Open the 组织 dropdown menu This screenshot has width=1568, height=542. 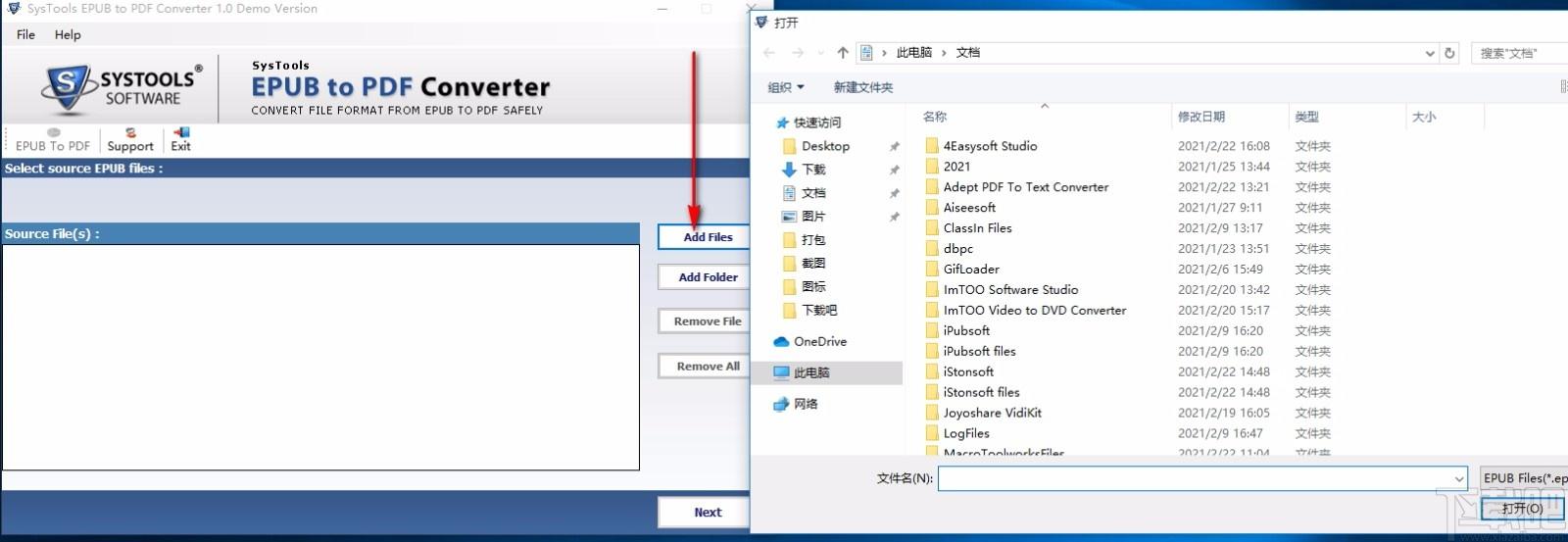(x=786, y=87)
